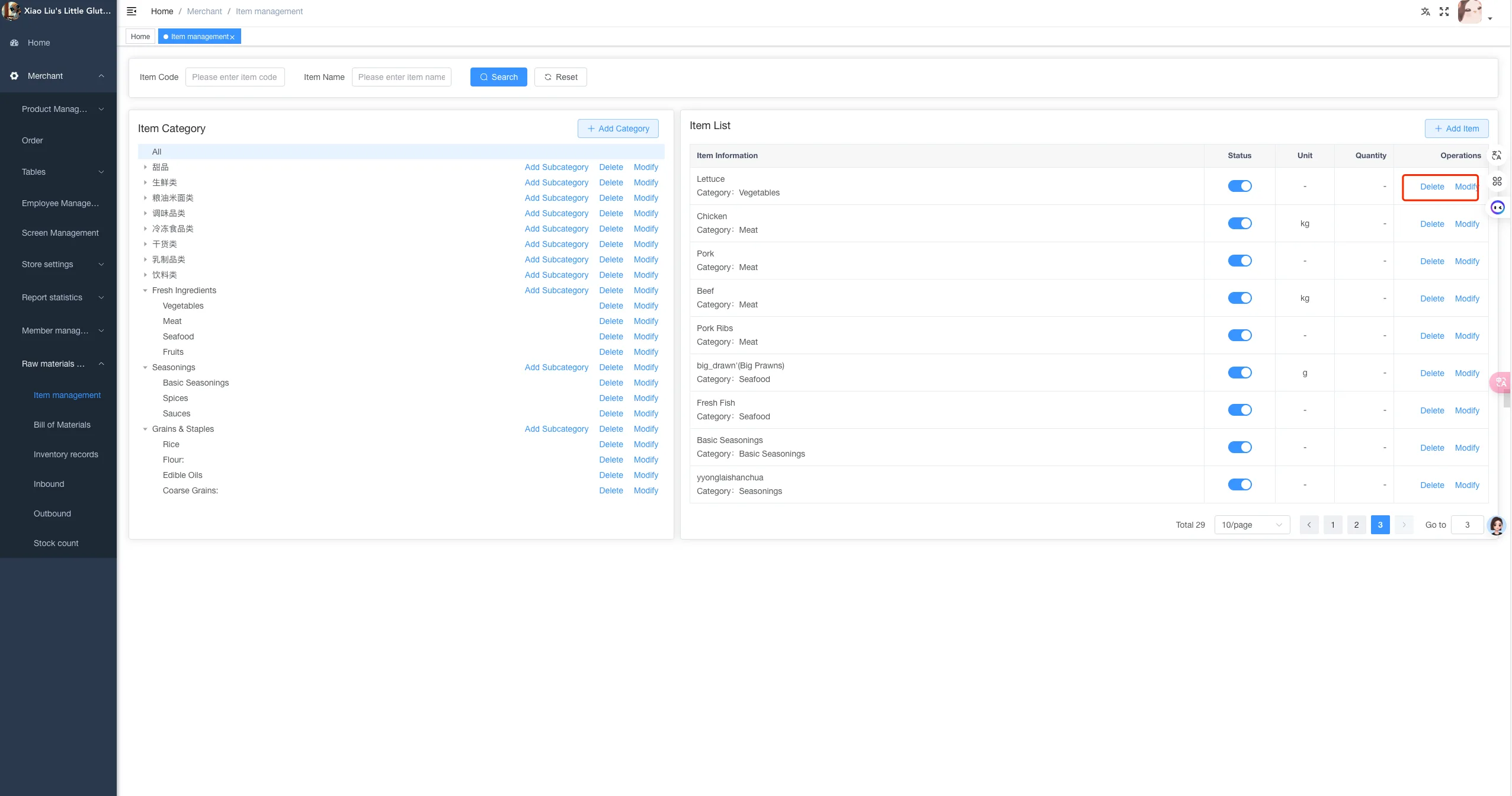Expand the 调味品类 category node

(x=145, y=213)
